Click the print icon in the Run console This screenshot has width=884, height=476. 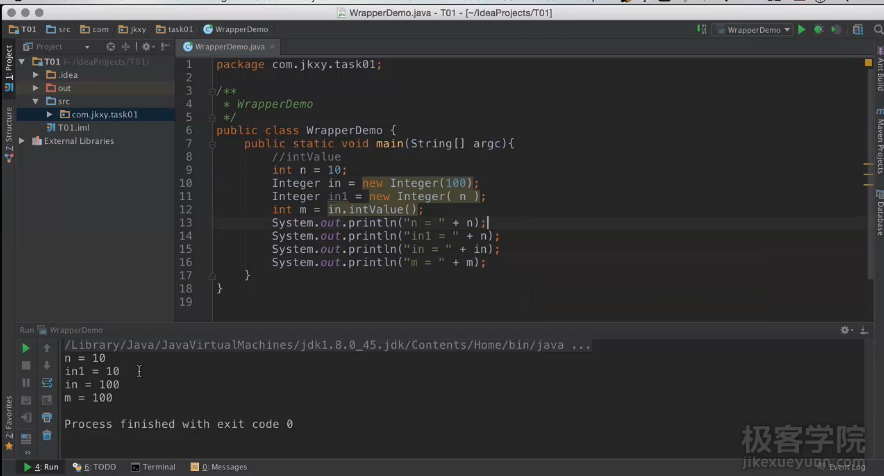pyautogui.click(x=47, y=417)
